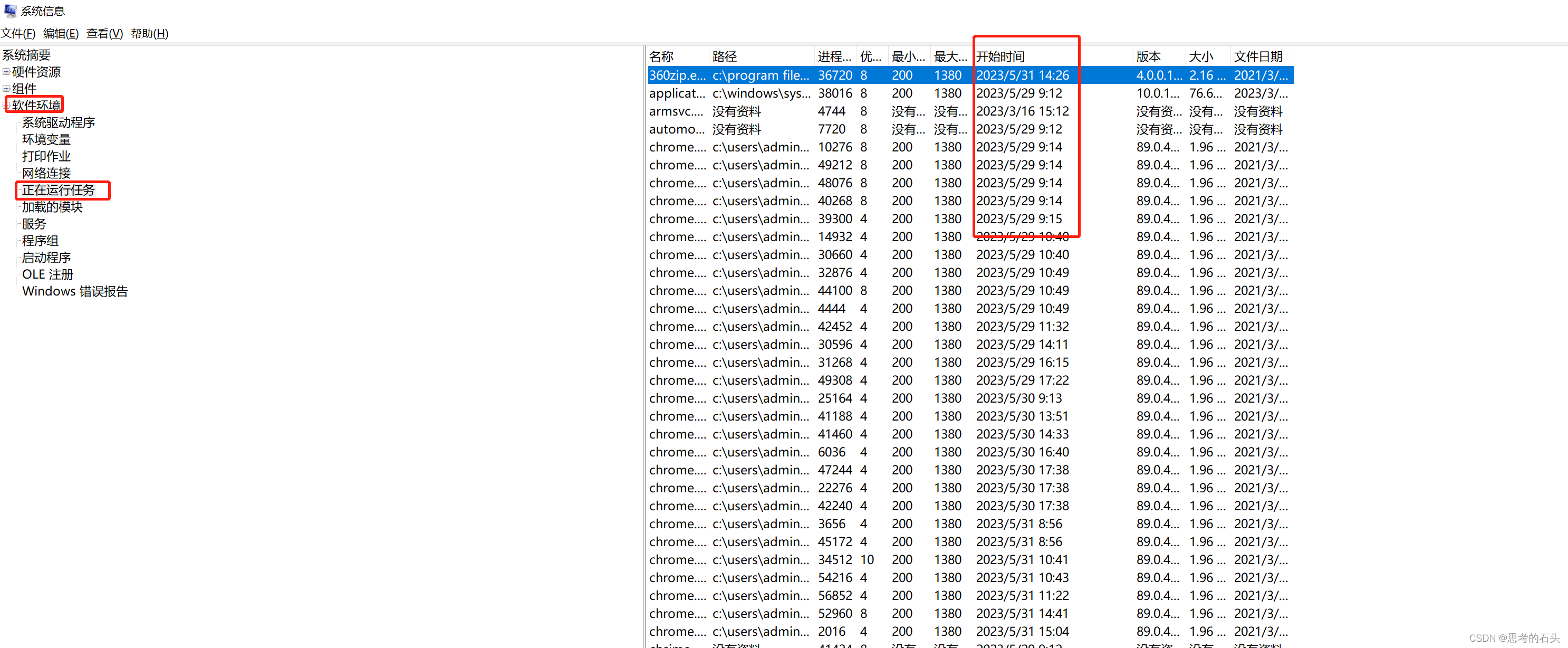Select 加载的模块 in the tree
Screen dimensions: 1568x648
pyautogui.click(x=52, y=207)
